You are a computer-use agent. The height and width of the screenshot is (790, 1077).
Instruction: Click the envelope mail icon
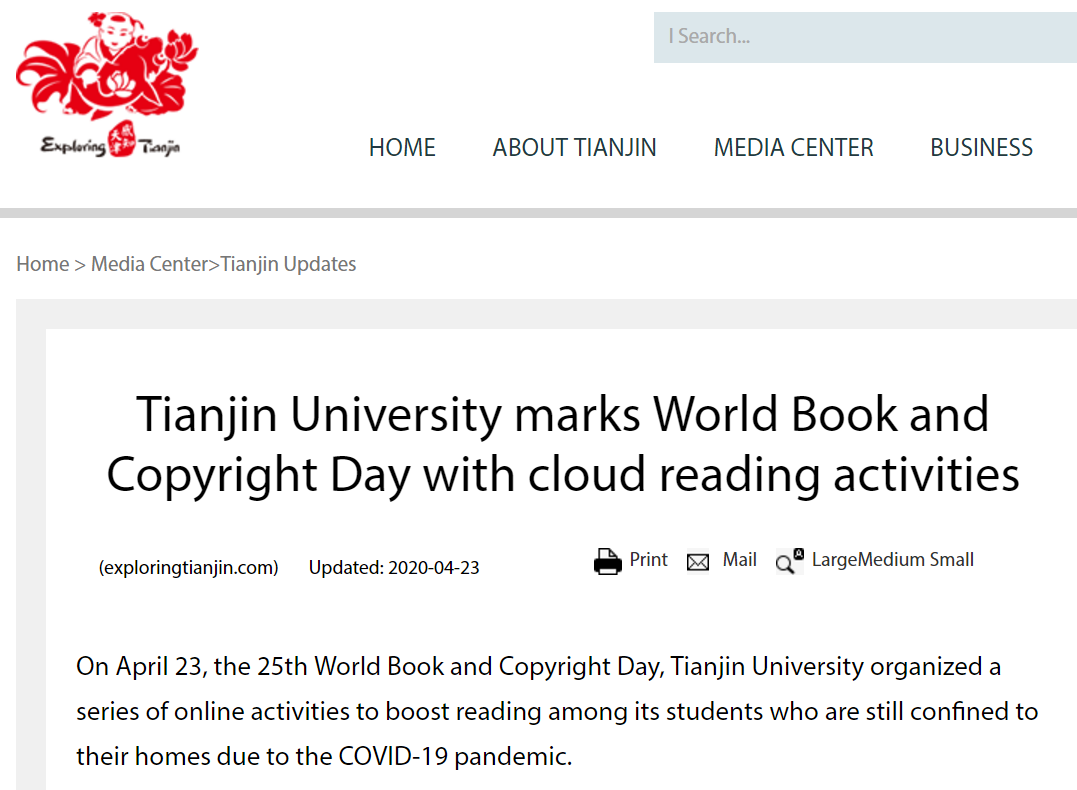point(698,562)
